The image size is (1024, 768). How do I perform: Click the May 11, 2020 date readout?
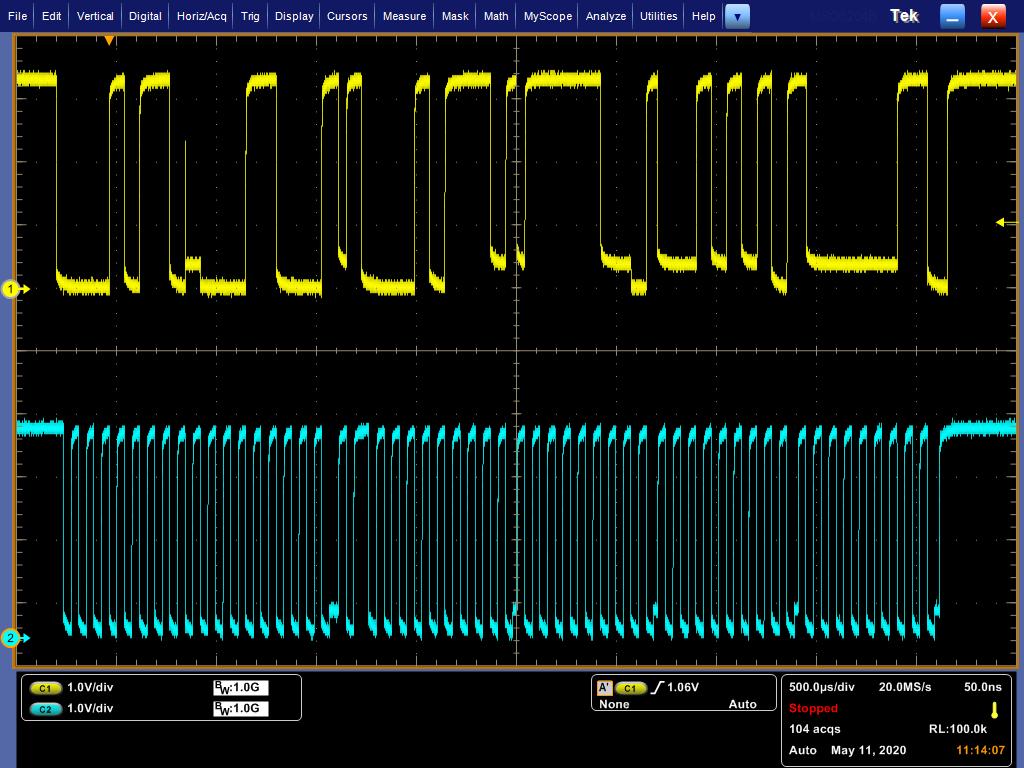pyautogui.click(x=869, y=750)
